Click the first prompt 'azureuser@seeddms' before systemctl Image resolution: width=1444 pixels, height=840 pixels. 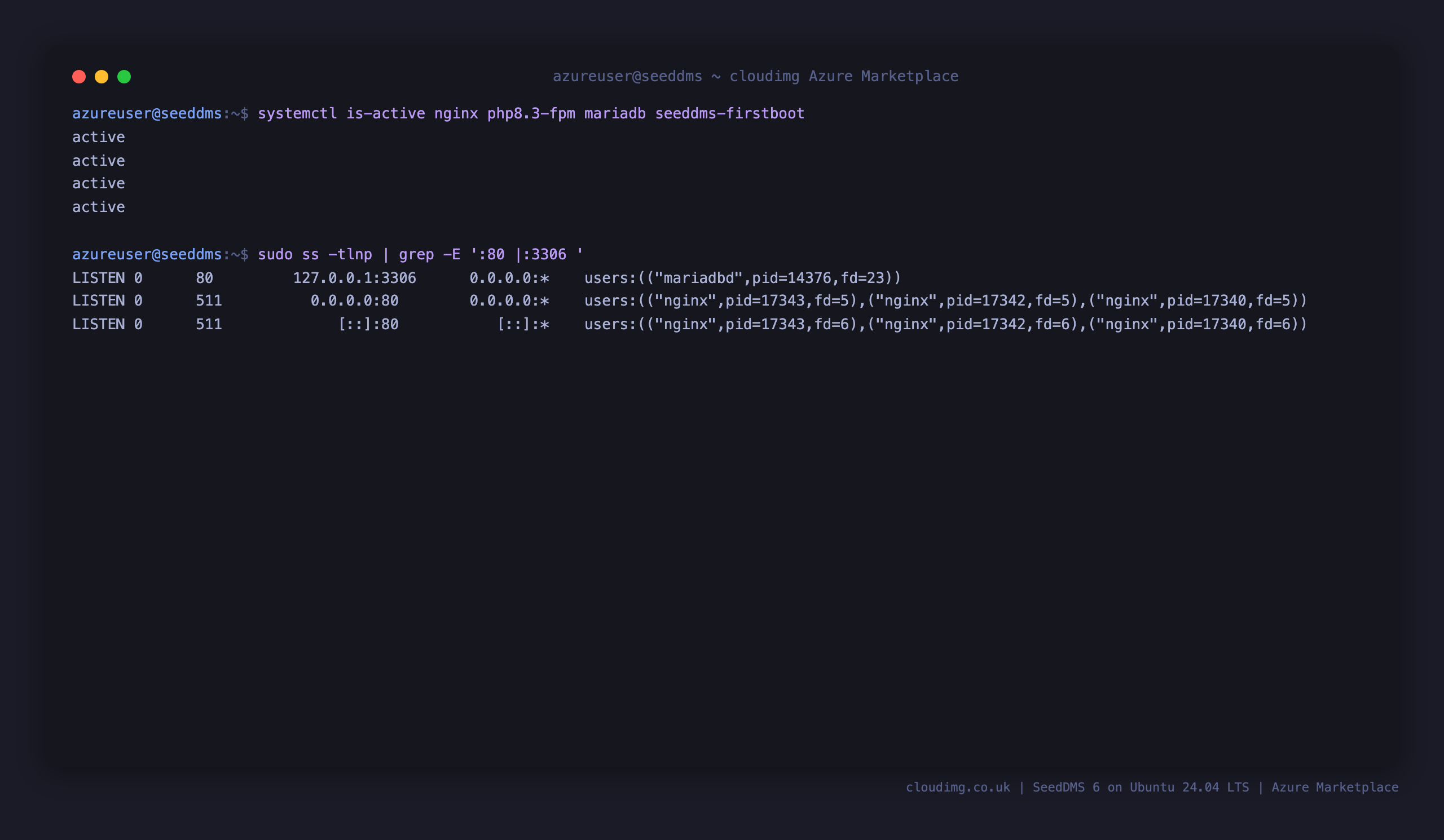click(147, 113)
